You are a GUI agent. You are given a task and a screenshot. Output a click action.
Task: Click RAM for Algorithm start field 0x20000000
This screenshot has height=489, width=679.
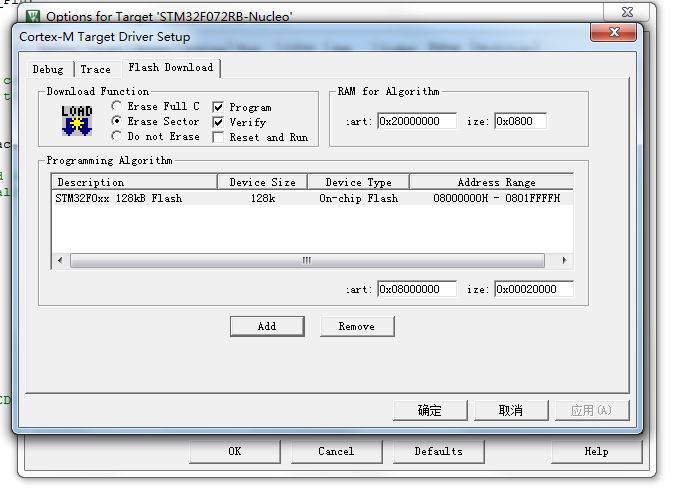coord(417,121)
